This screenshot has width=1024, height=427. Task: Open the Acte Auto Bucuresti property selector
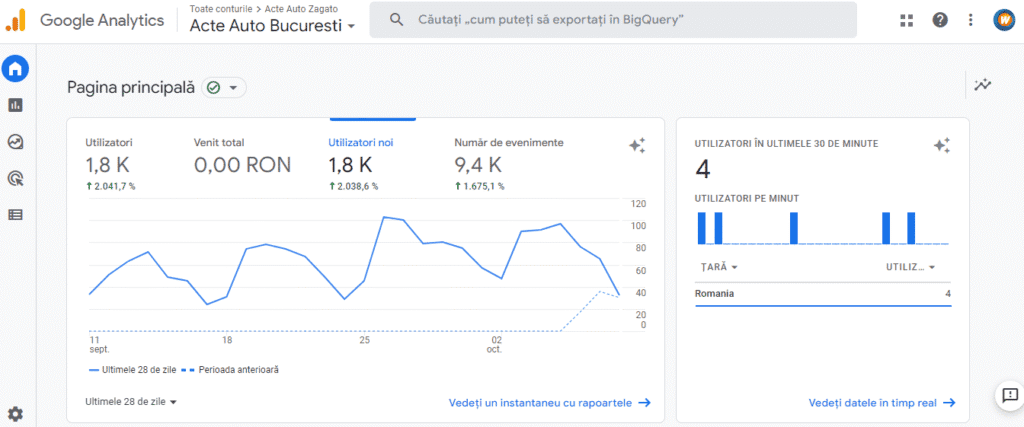tap(273, 26)
